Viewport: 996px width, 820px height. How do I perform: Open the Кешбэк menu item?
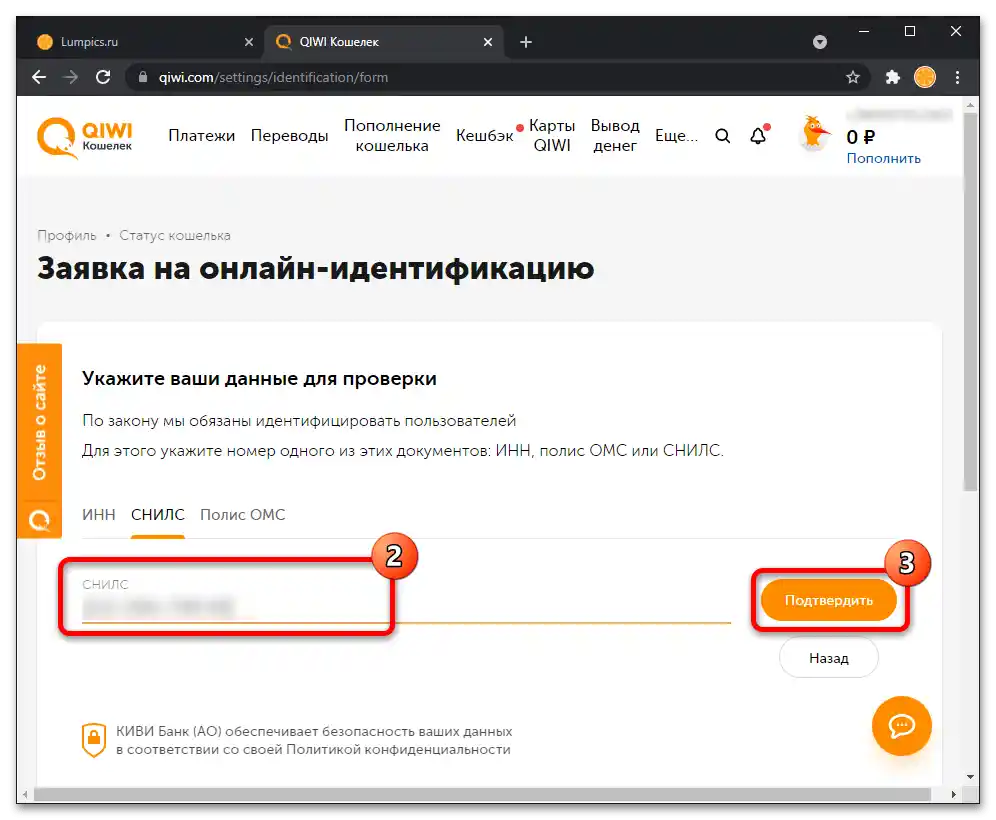(485, 135)
